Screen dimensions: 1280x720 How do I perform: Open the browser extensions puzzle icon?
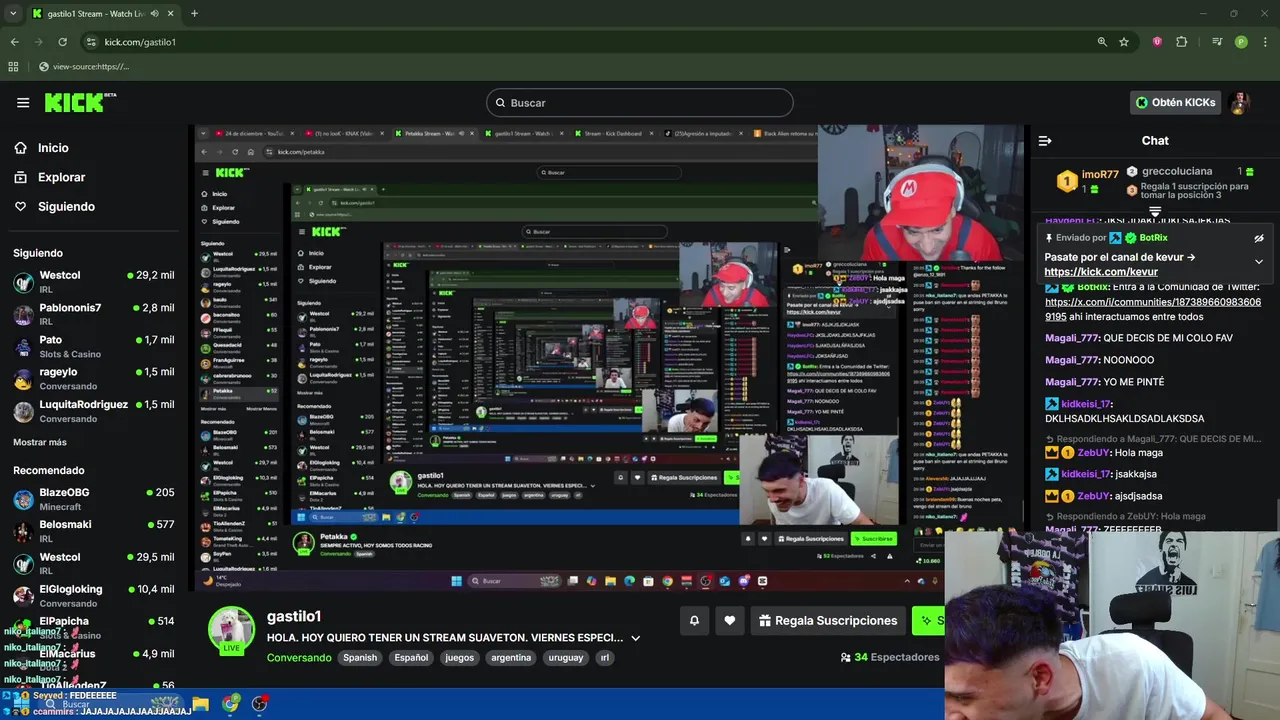[x=1182, y=42]
